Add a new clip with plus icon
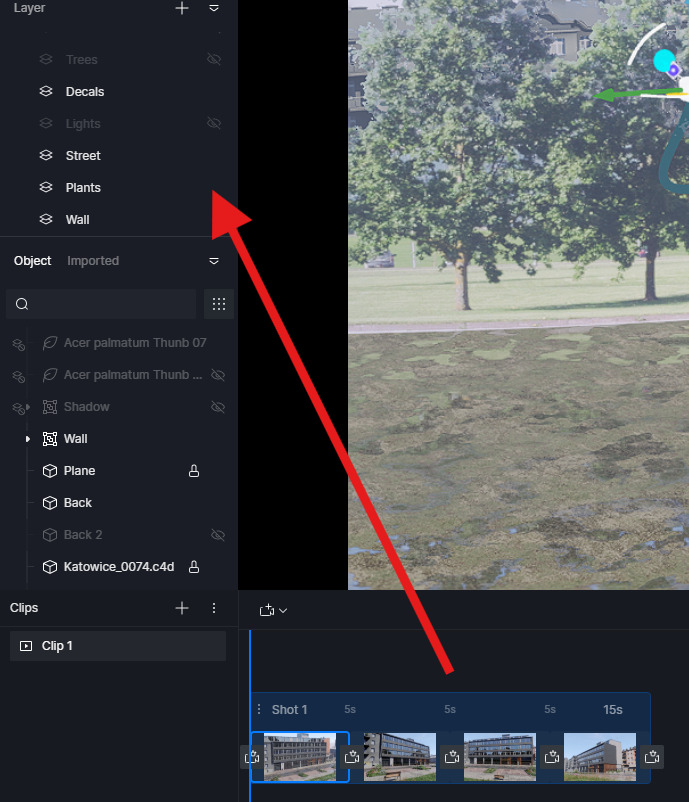This screenshot has width=689, height=802. coord(182,608)
